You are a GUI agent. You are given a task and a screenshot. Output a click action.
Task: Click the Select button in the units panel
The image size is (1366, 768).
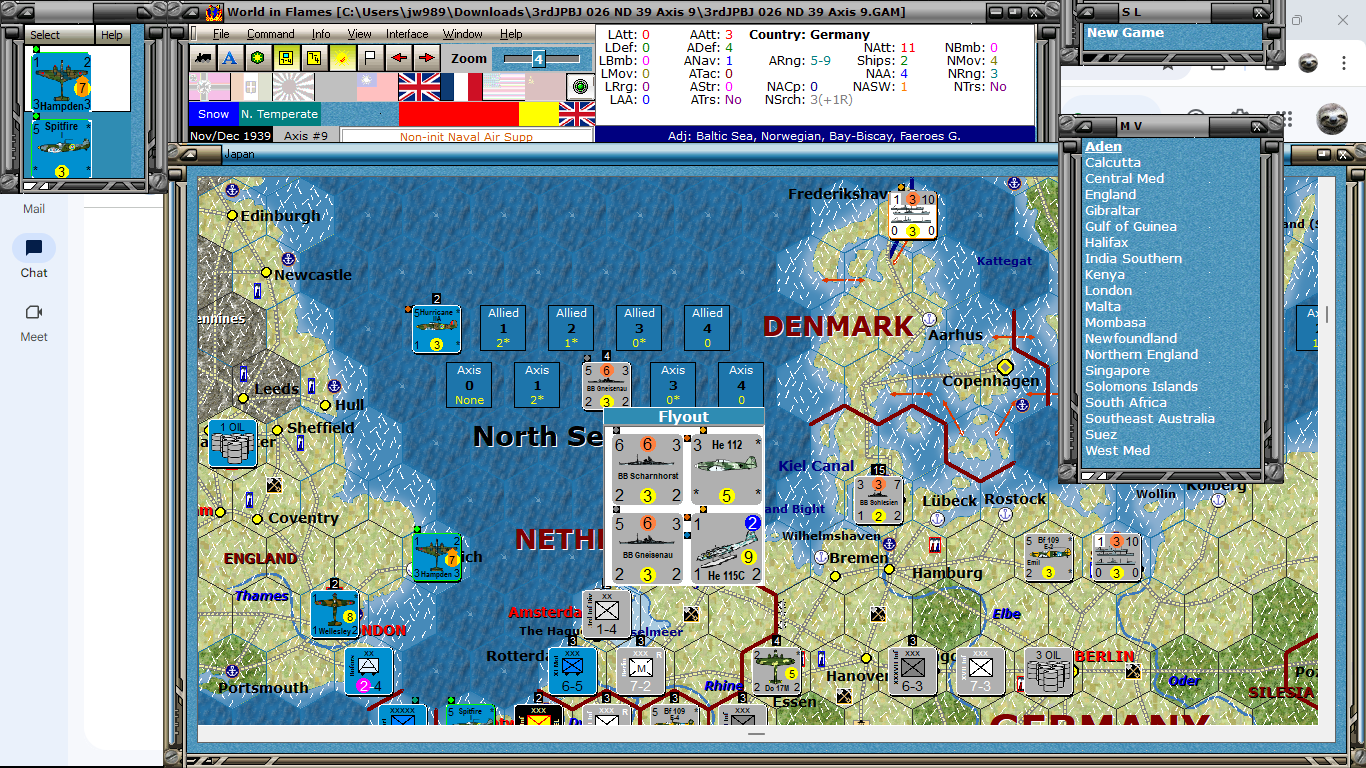click(59, 35)
